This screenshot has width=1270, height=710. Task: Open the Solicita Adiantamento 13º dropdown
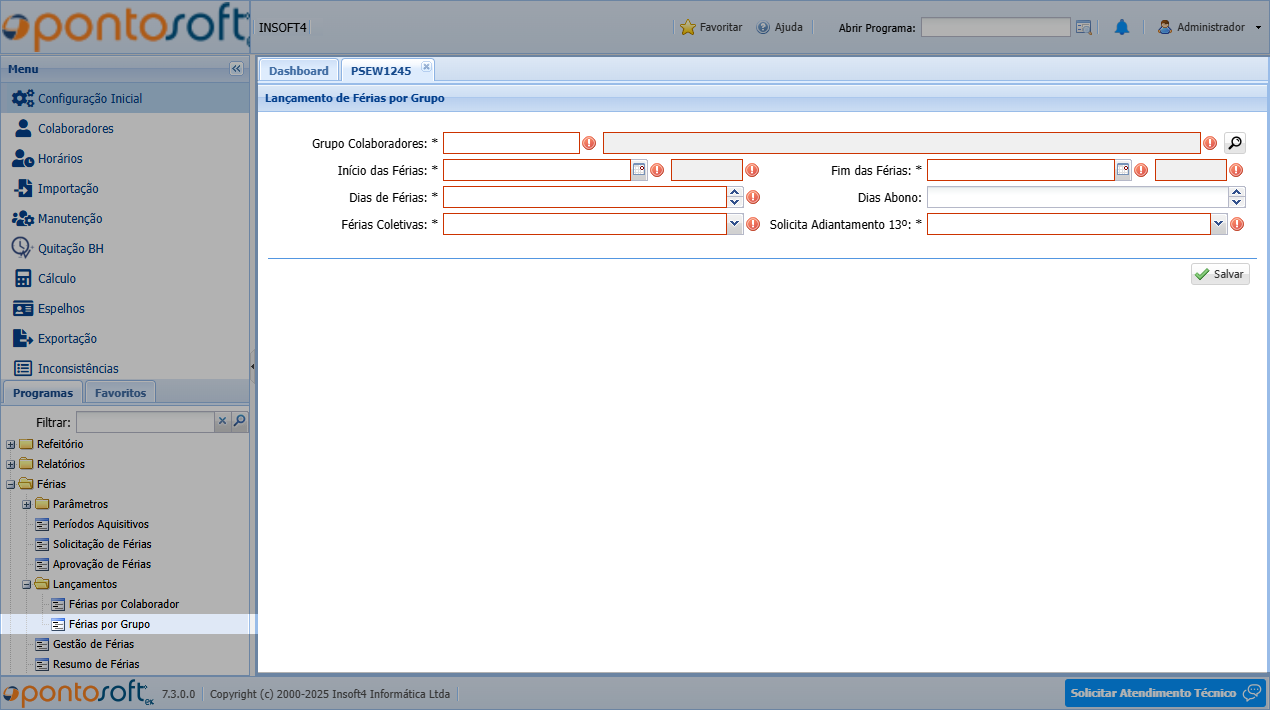tap(1219, 224)
